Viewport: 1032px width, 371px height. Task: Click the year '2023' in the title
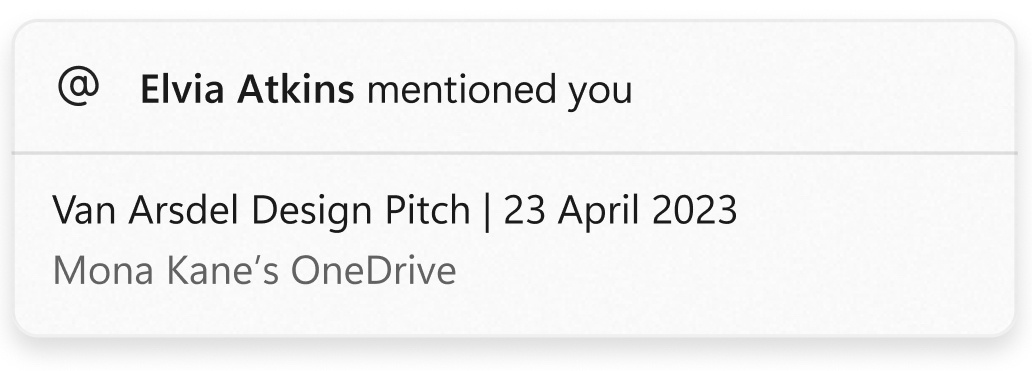[x=695, y=210]
